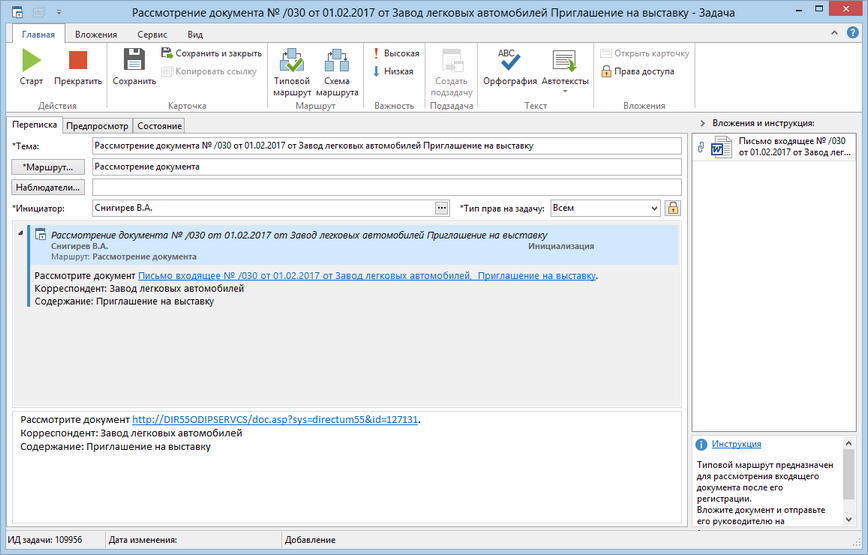Click into the Тема input field
The width and height of the screenshot is (868, 555).
tap(386, 146)
